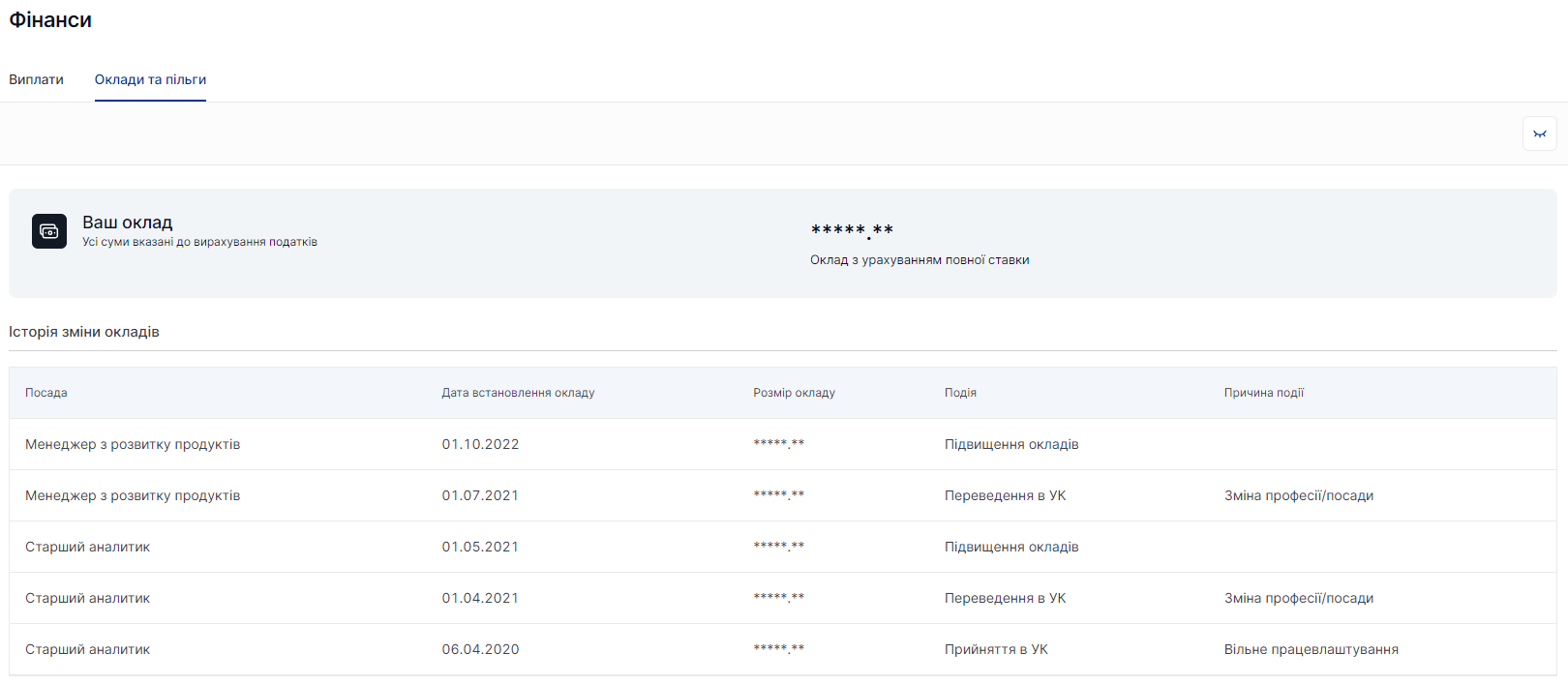Screen dimensions: 1568x684
Task: Click Старший аналитик in the 01.05.2021 row
Action: coord(87,547)
